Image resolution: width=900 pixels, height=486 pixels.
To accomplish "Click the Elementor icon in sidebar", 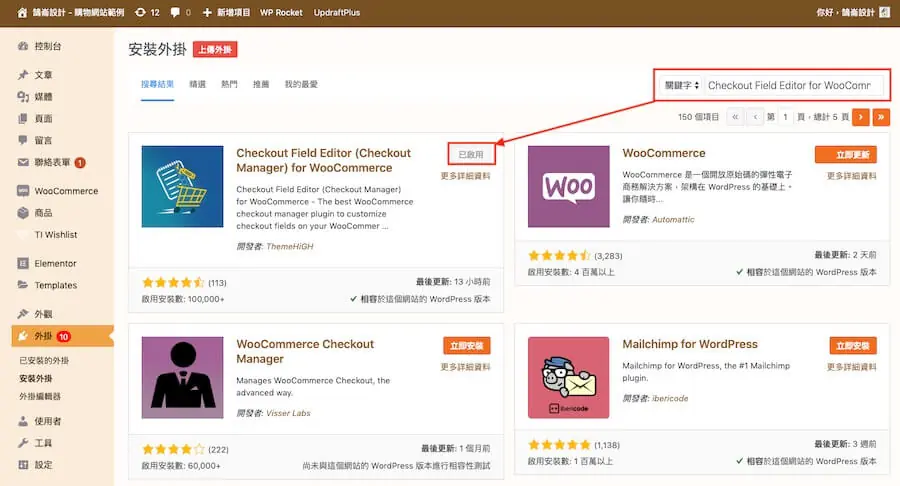I will tap(23, 263).
